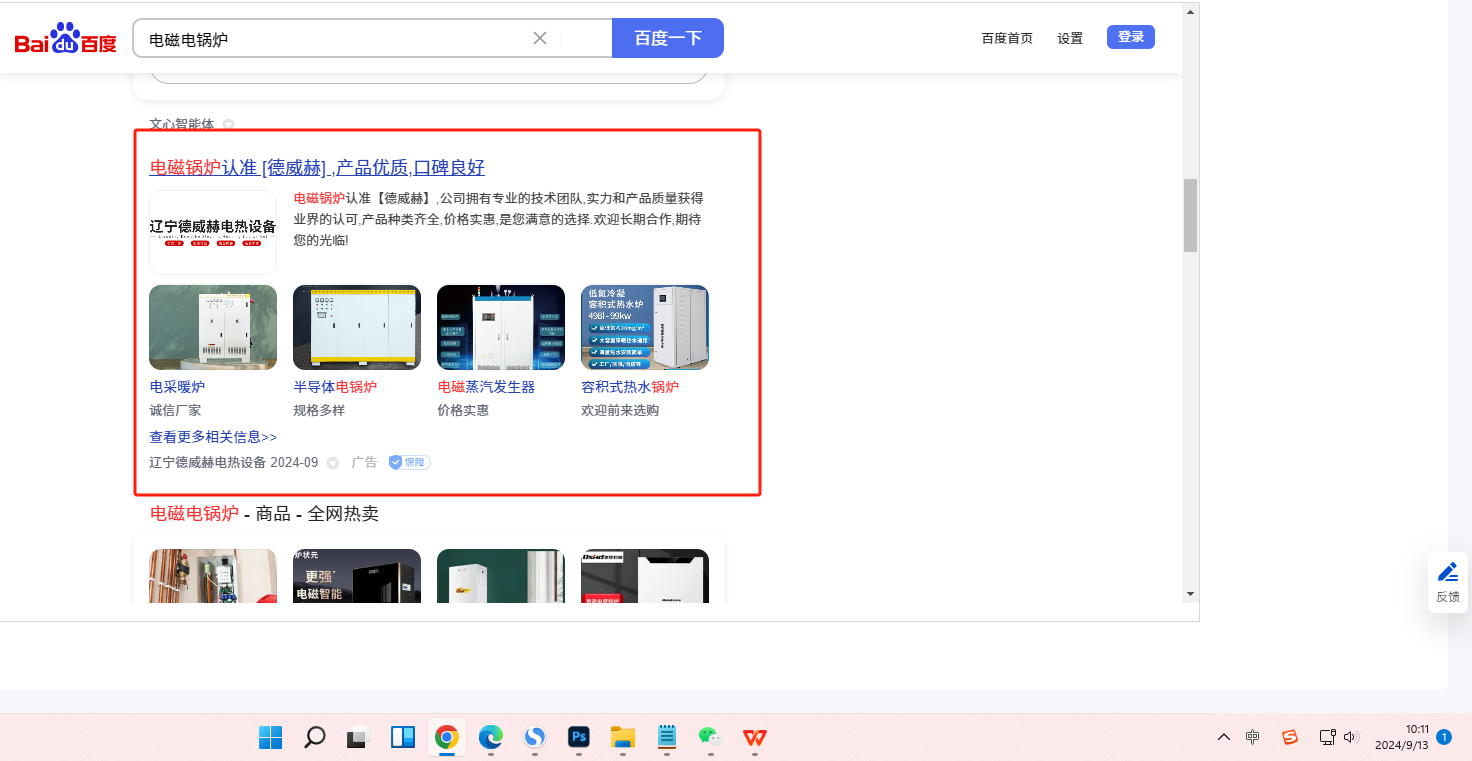Click the page scrollbar thumb
Screen dimensions: 1472x761
tap(1190, 216)
